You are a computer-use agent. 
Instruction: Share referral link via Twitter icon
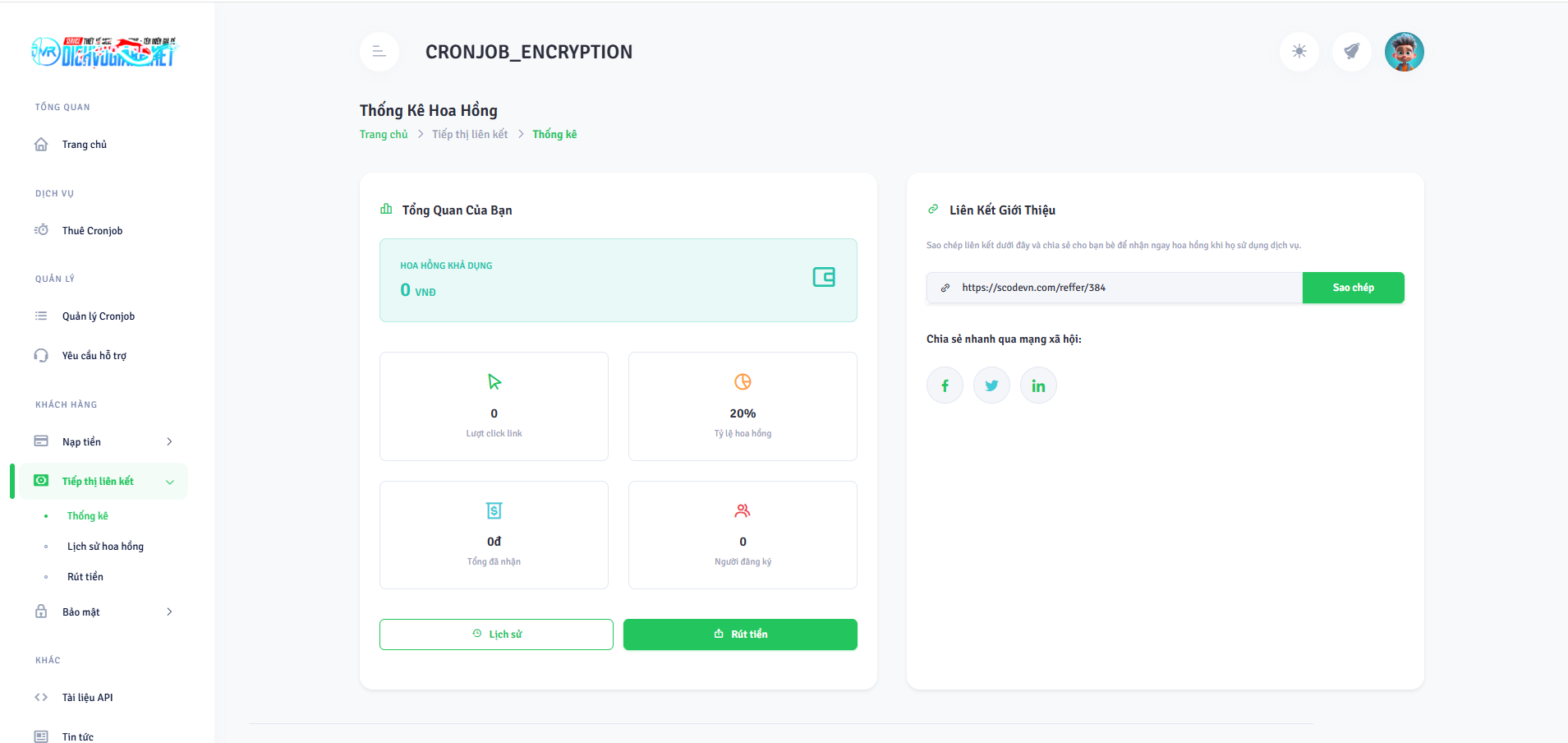coord(991,385)
